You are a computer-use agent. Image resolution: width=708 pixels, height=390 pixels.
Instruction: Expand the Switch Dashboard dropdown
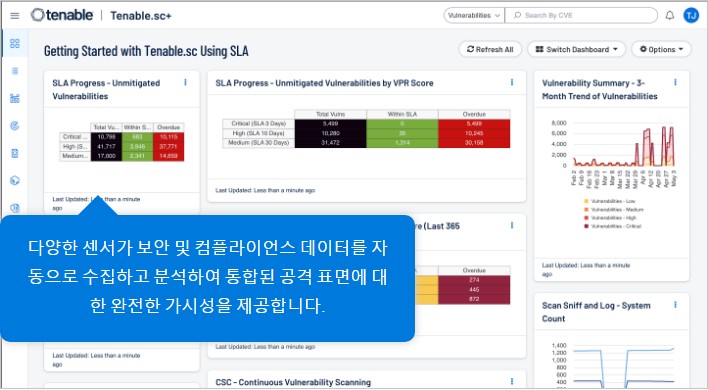(x=576, y=49)
